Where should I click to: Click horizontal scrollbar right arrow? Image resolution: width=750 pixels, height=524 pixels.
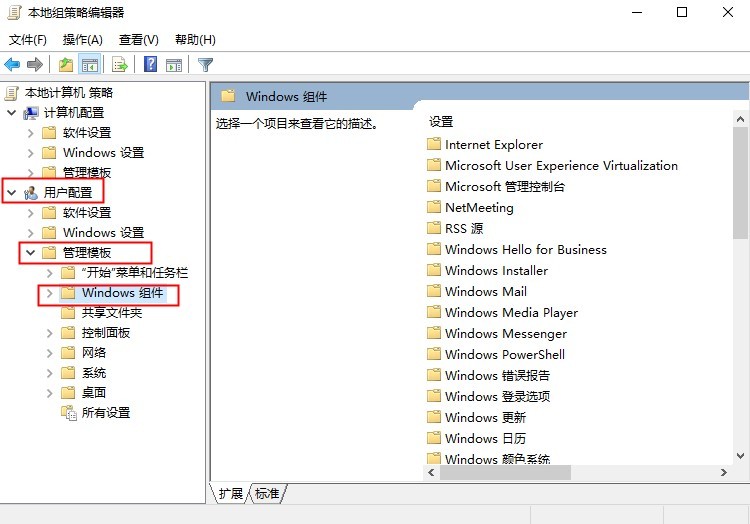(724, 472)
